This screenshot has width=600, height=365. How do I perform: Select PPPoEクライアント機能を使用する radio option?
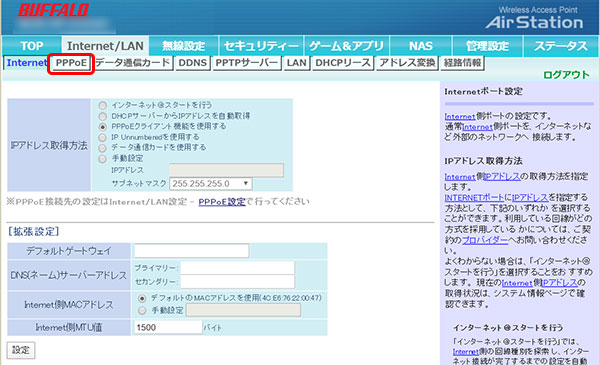pos(103,127)
